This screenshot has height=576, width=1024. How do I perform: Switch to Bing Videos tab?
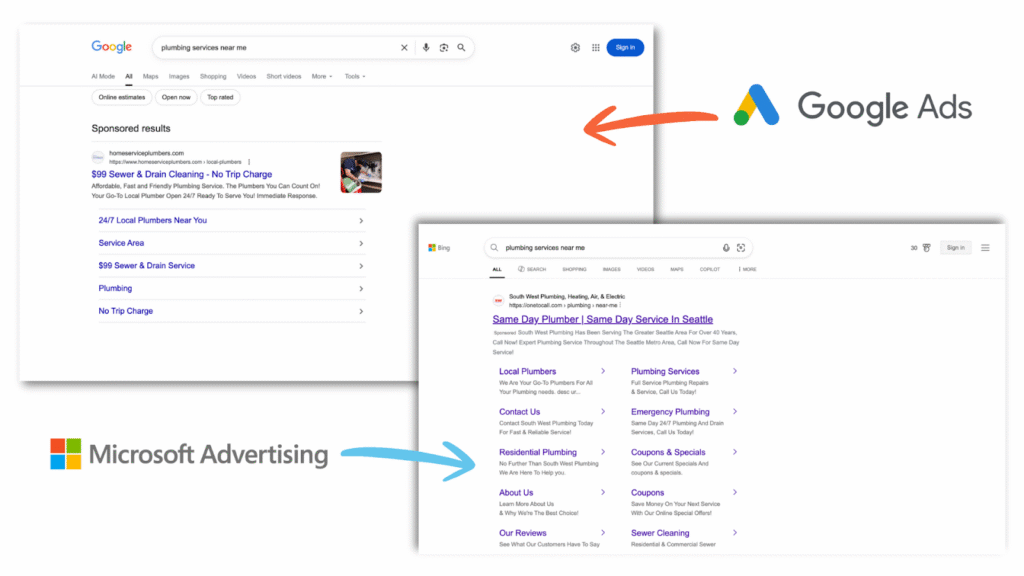(x=645, y=269)
